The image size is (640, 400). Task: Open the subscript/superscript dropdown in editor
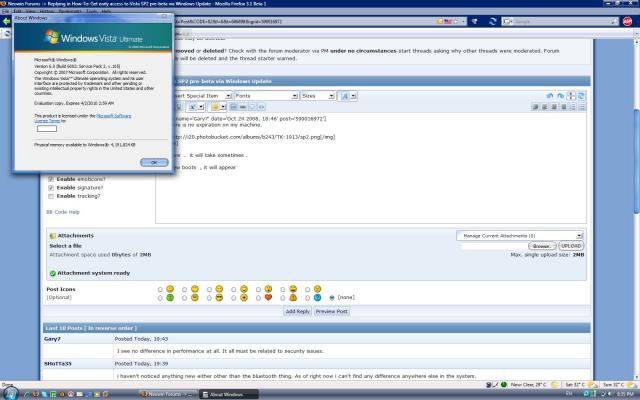coord(201,107)
